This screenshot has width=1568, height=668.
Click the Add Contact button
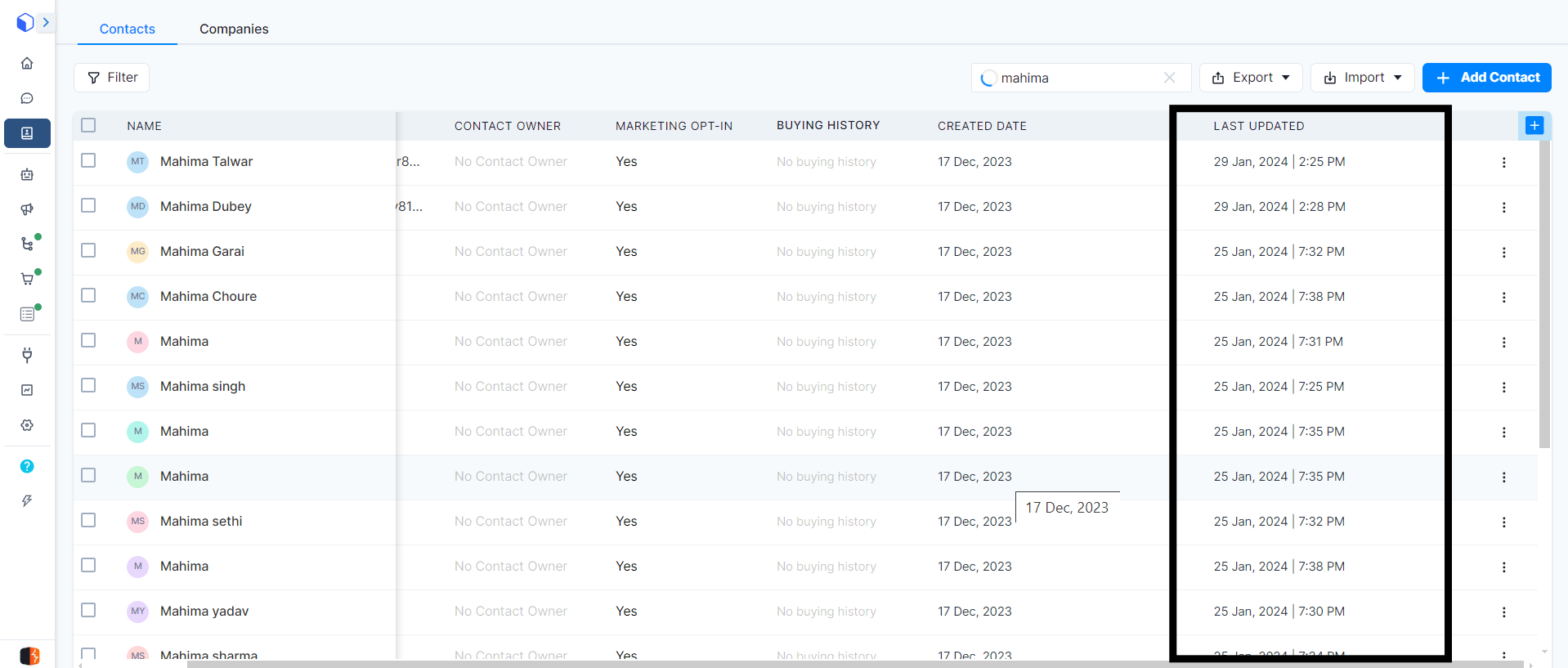click(1486, 78)
